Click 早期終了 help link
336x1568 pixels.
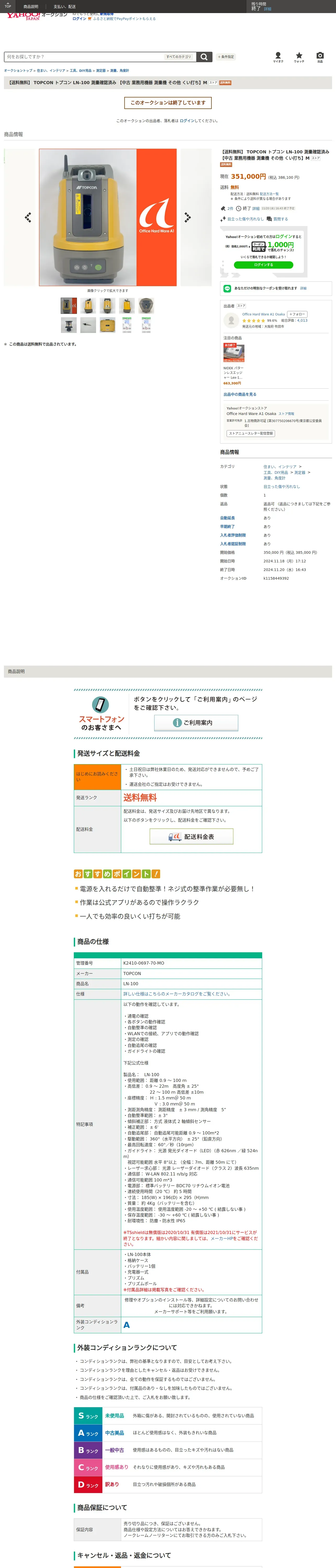[x=227, y=527]
